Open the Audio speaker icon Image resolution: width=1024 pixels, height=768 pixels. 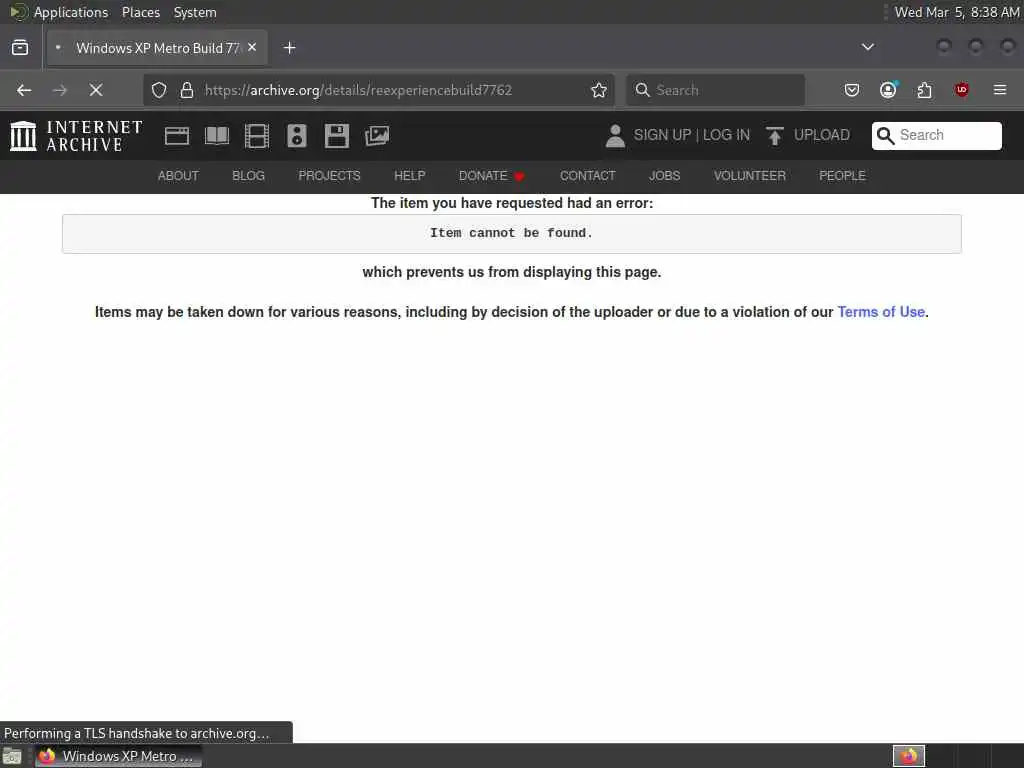pyautogui.click(x=296, y=136)
